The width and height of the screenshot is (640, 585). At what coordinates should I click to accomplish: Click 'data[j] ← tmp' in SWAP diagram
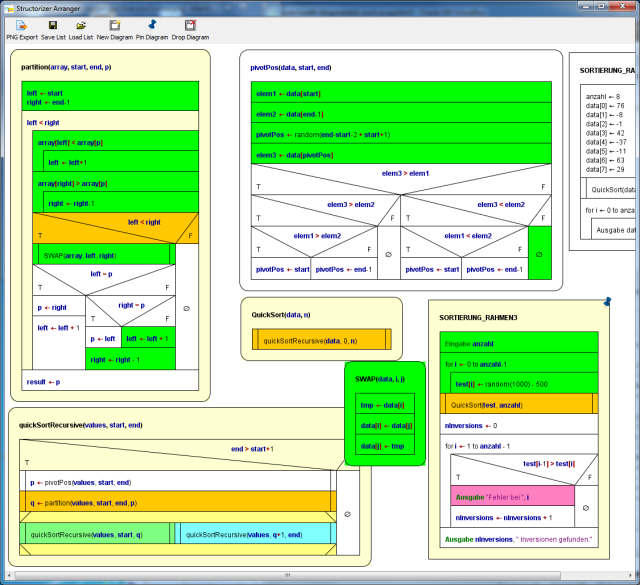coord(385,445)
